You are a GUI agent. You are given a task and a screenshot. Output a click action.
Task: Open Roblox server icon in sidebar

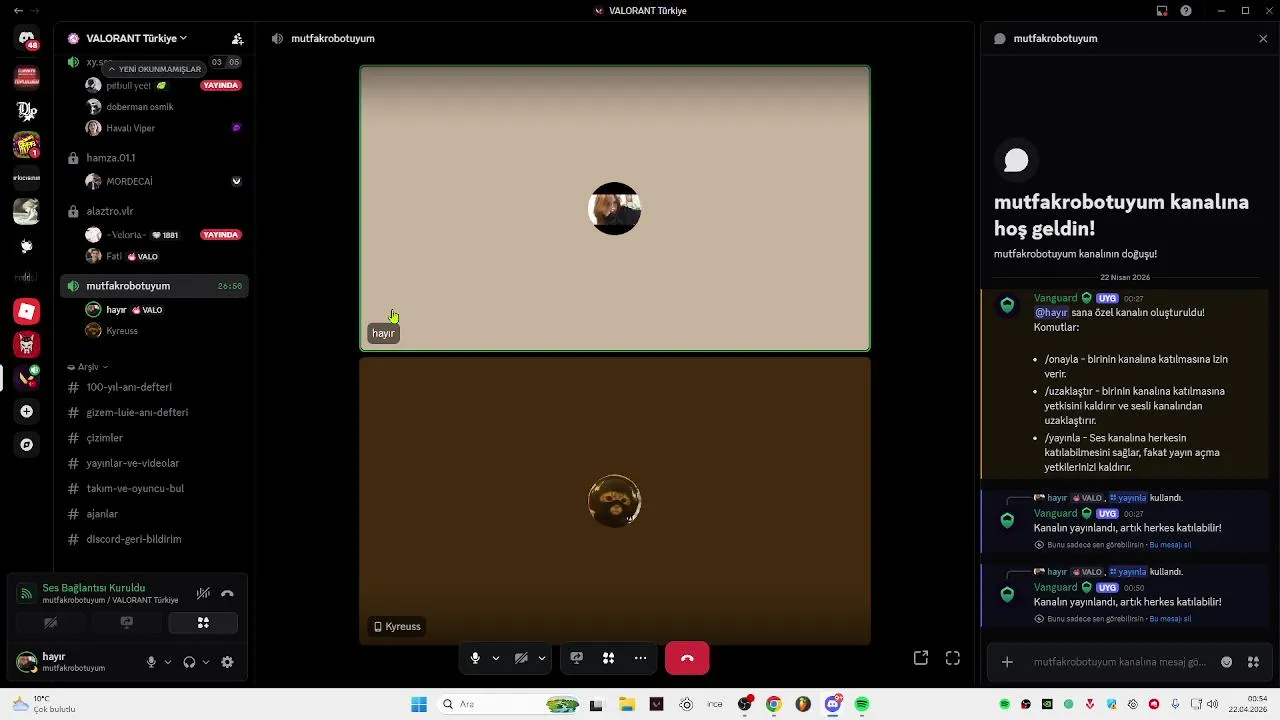[x=27, y=311]
